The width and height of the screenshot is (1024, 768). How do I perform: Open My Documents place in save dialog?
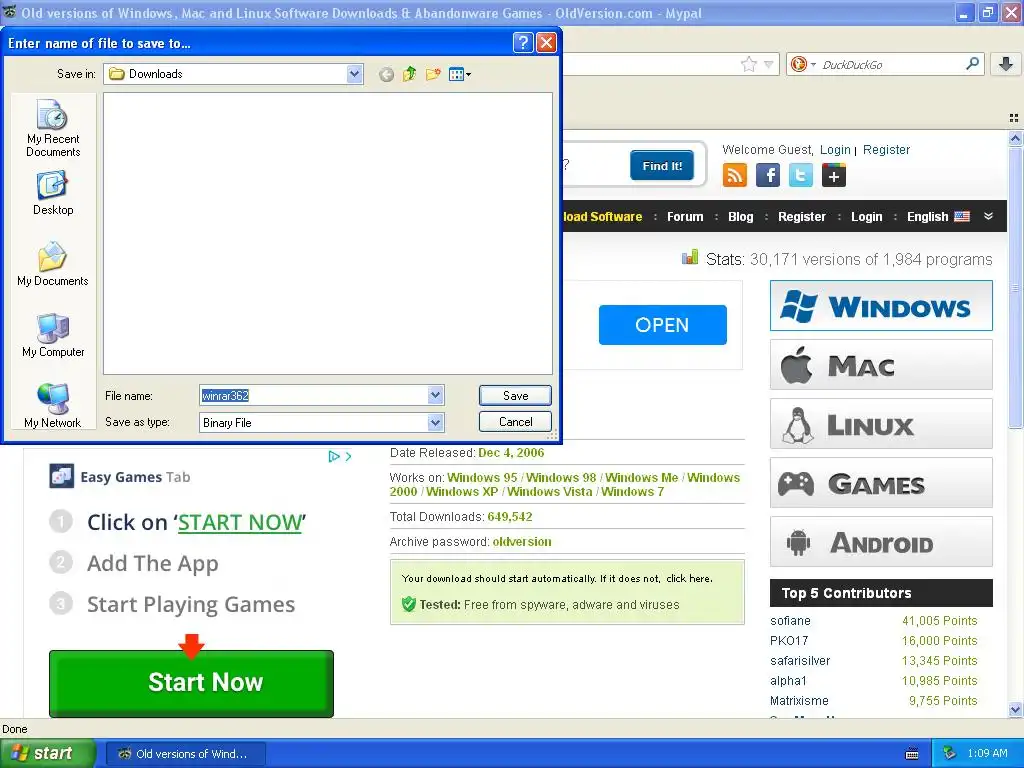[53, 264]
